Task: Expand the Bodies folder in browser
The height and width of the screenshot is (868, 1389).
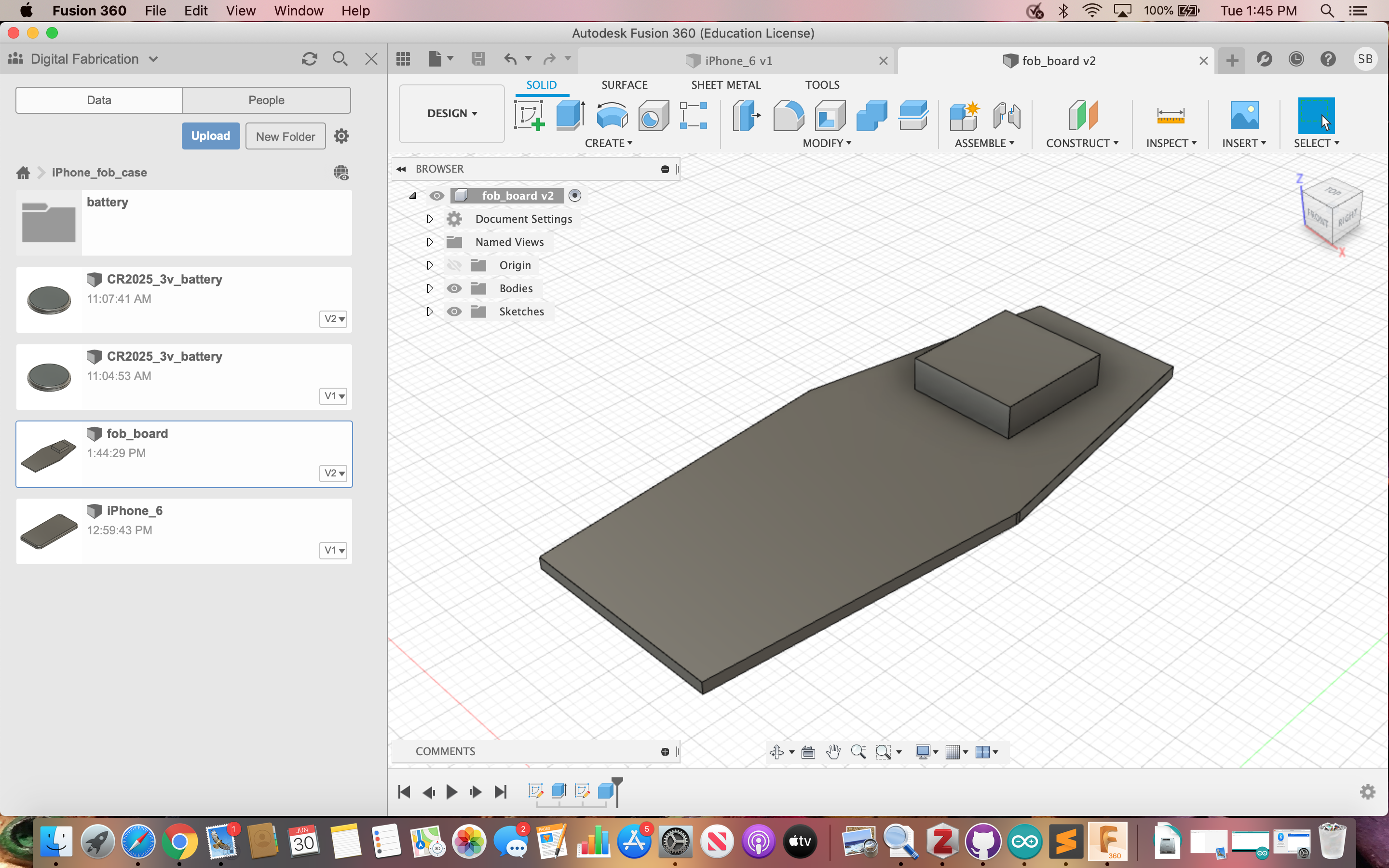Action: (x=430, y=288)
